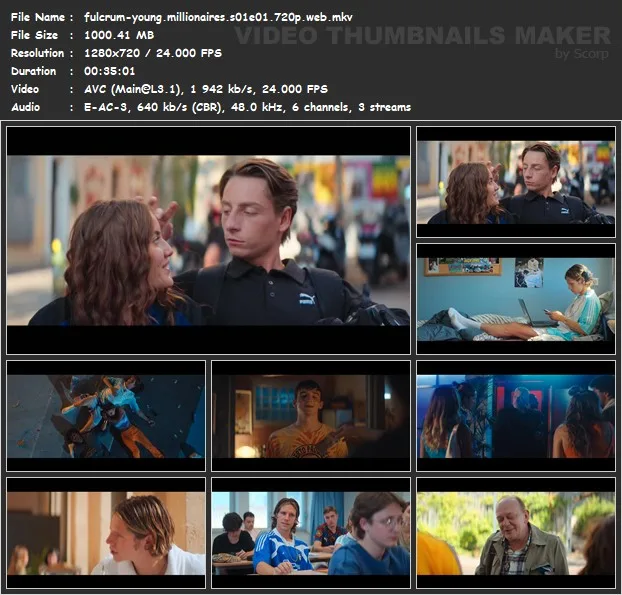Image resolution: width=622 pixels, height=595 pixels.
Task: Click file name fulcrum-young.millionaires.s01e01.720p.web.mkv
Action: pos(218,17)
